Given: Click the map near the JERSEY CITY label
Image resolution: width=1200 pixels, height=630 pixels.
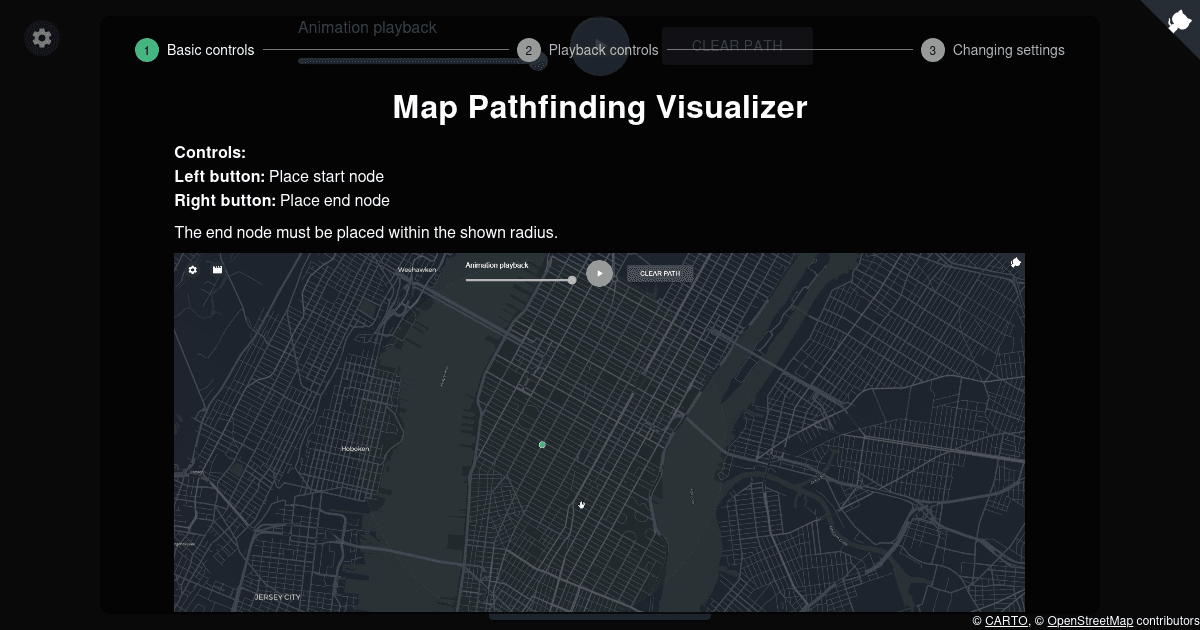Looking at the screenshot, I should coord(277,596).
